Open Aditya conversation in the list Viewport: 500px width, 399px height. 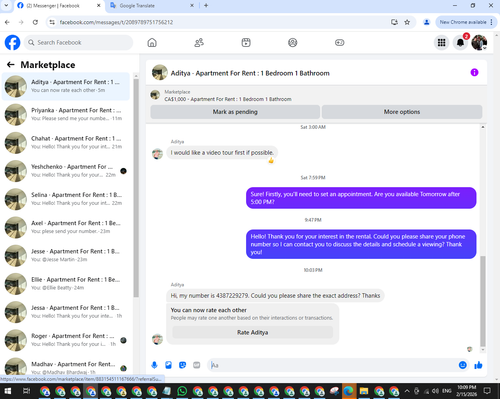[x=66, y=86]
